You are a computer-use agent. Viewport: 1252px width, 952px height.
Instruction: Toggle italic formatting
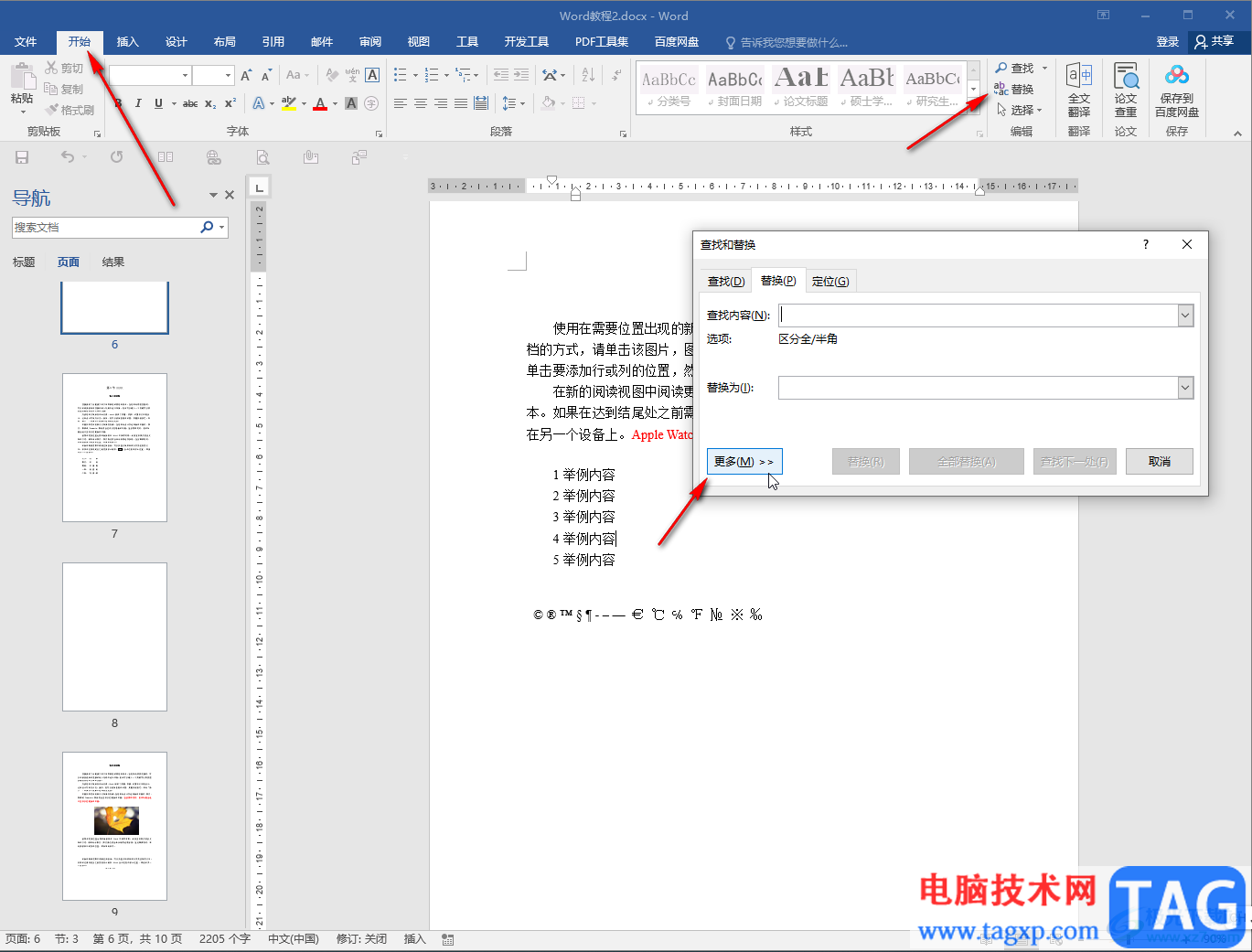138,103
